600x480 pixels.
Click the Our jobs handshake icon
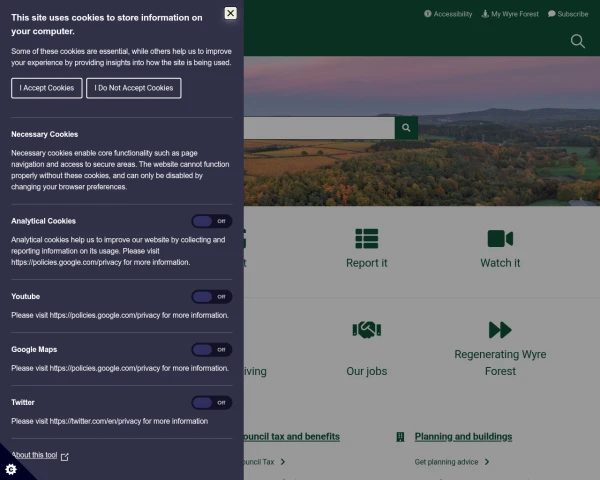click(367, 330)
